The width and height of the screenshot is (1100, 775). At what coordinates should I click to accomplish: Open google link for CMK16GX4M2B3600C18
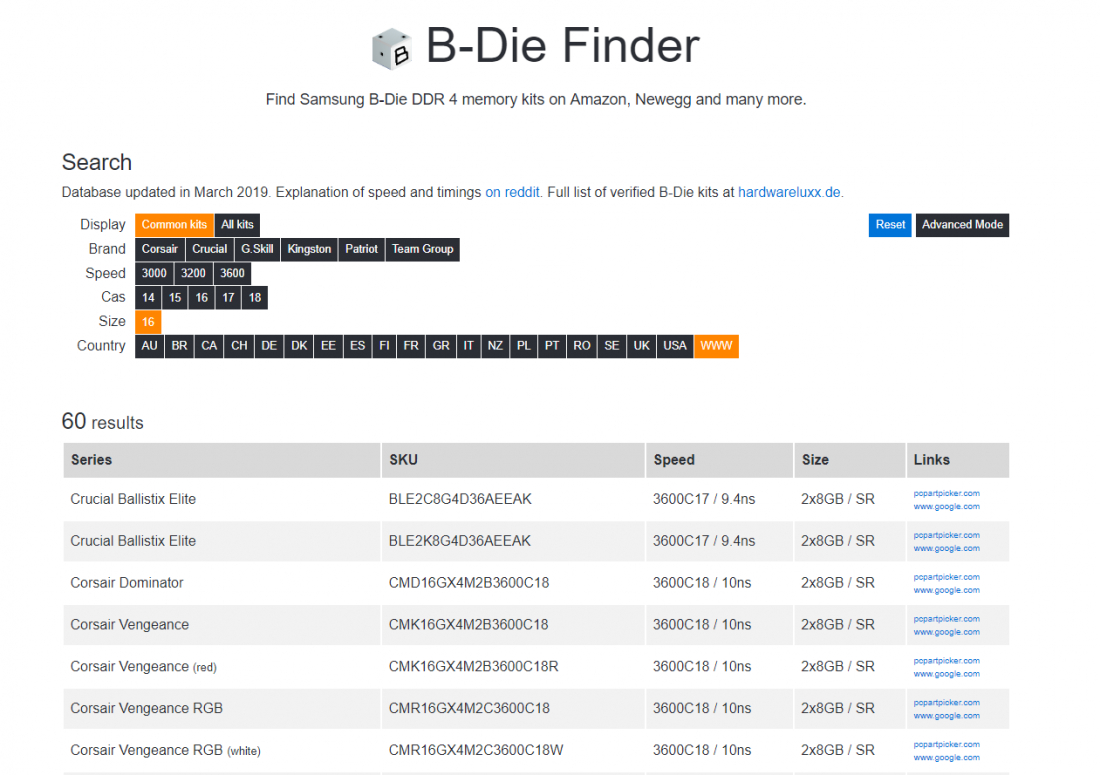coord(946,632)
